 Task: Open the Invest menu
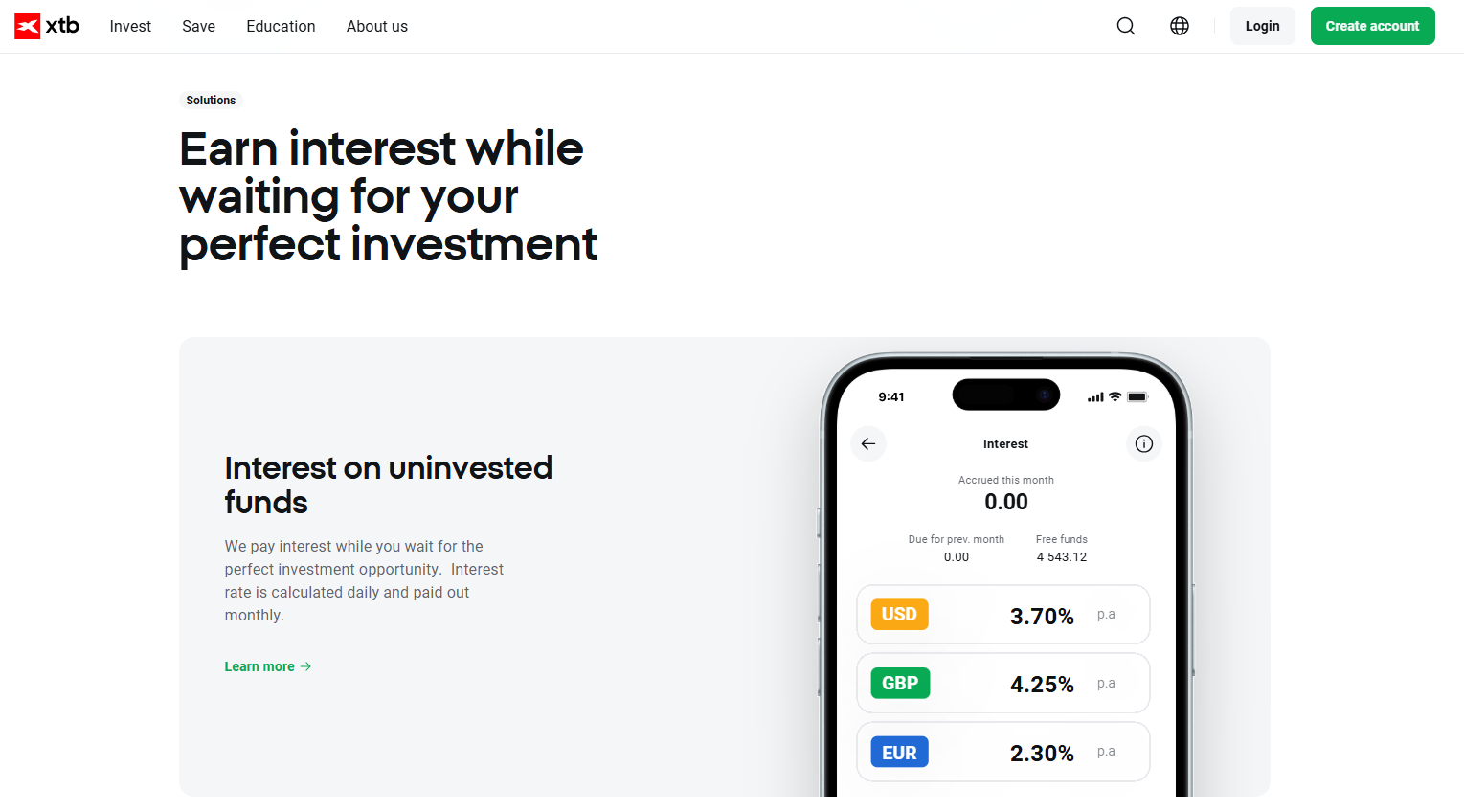[130, 26]
